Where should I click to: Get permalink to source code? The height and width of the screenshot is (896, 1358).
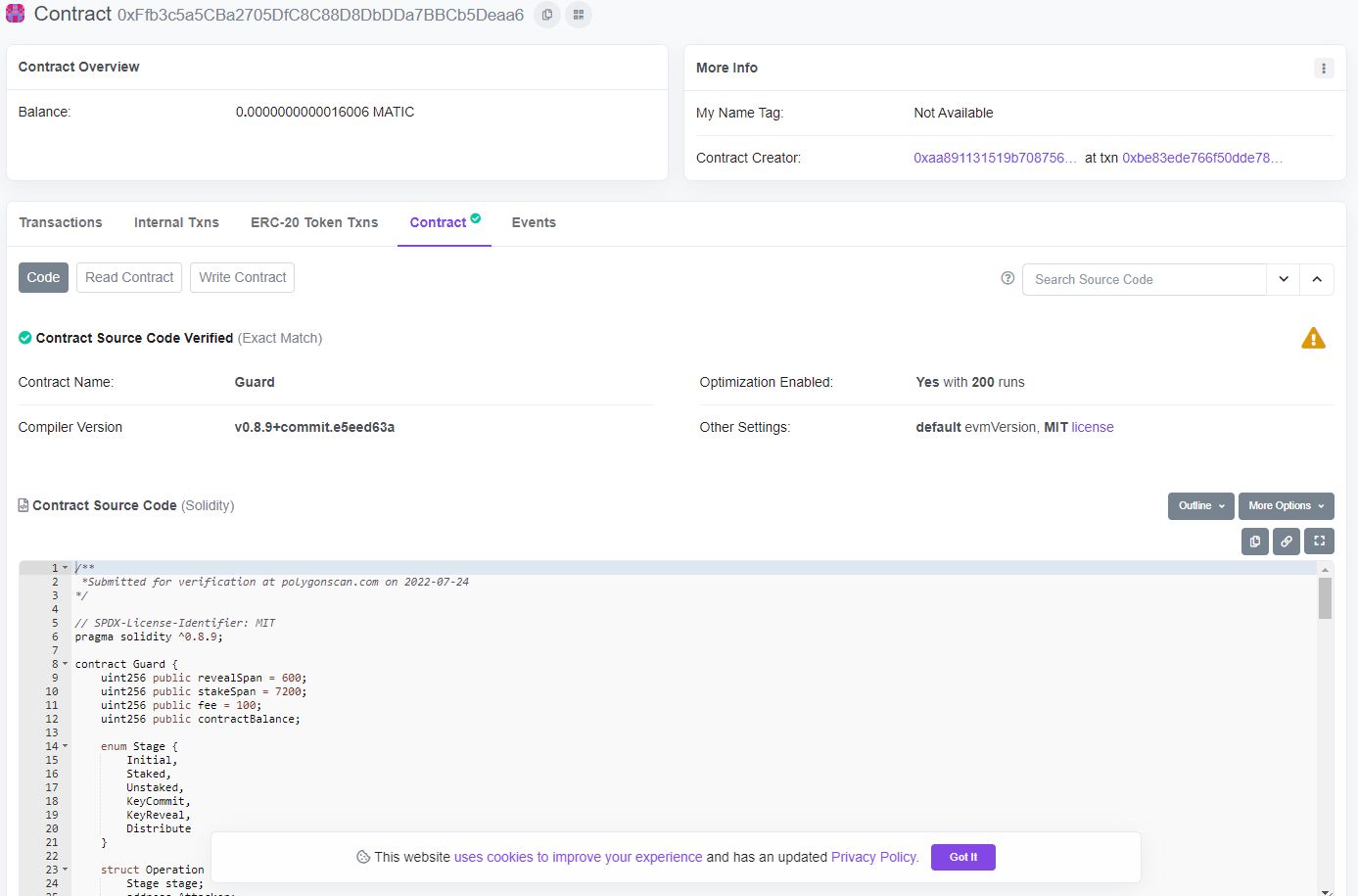pyautogui.click(x=1287, y=541)
